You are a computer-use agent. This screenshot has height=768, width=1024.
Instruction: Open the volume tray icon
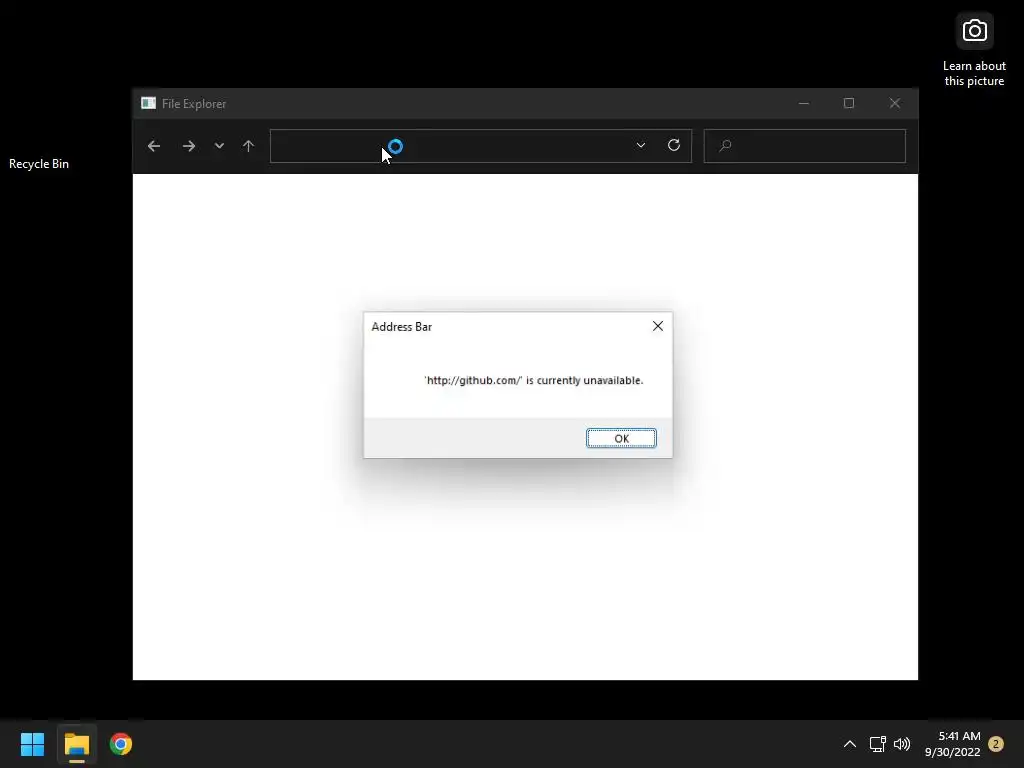pyautogui.click(x=902, y=744)
